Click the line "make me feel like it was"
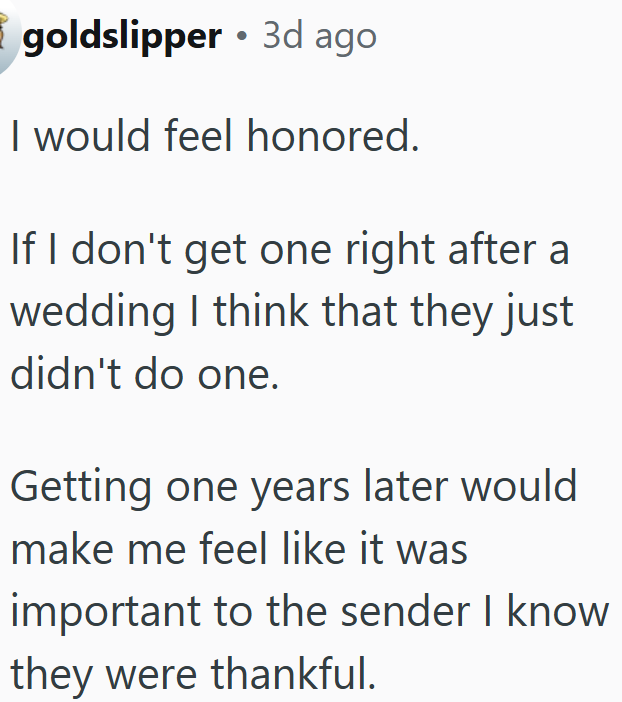 tap(239, 549)
